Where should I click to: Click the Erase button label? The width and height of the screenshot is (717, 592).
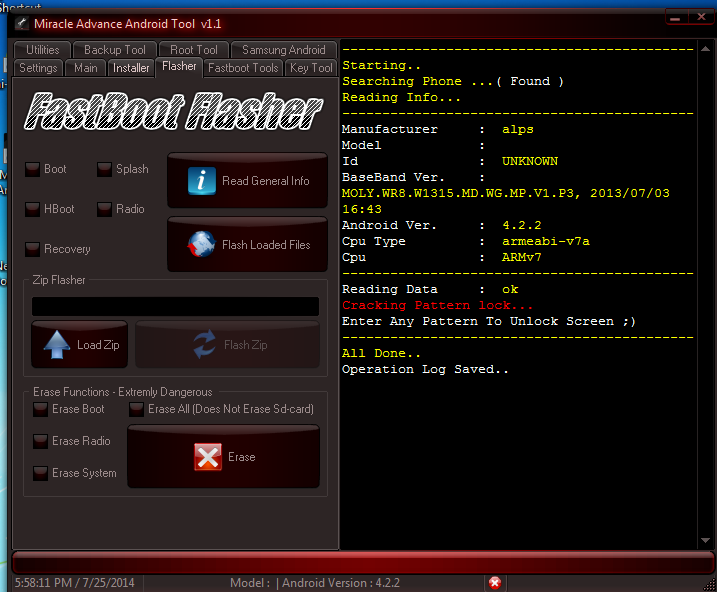pos(242,457)
